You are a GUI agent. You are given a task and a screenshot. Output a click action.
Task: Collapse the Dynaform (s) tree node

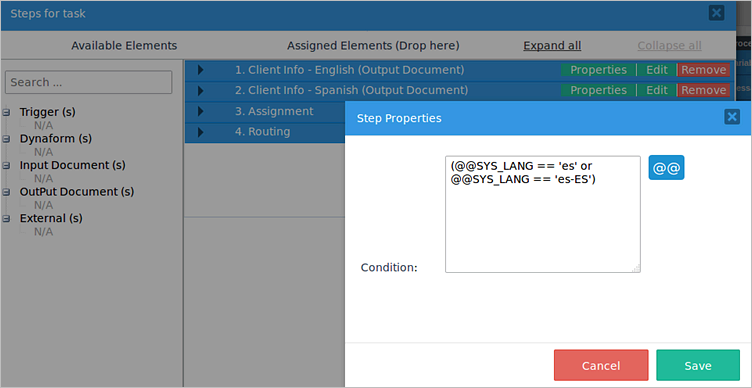tap(6, 139)
